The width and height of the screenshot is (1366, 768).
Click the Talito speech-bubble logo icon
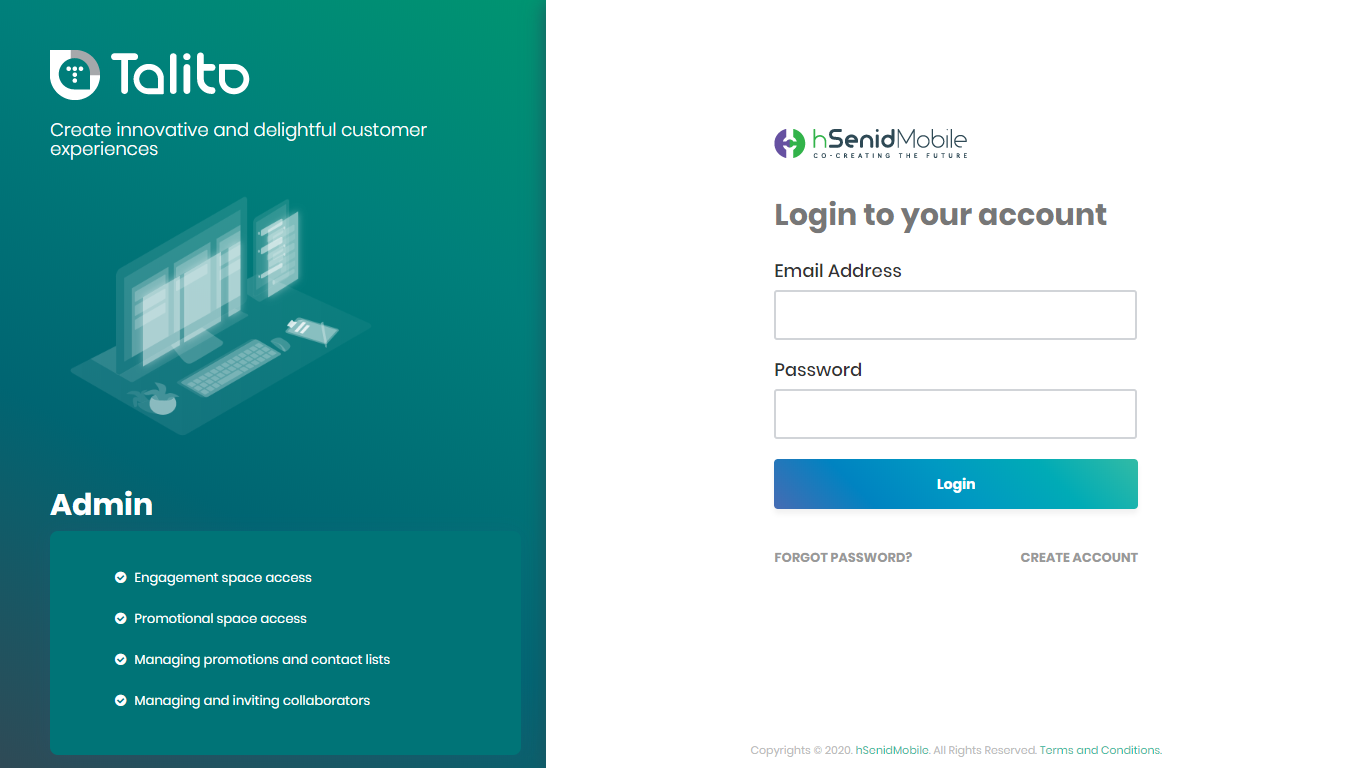75,75
